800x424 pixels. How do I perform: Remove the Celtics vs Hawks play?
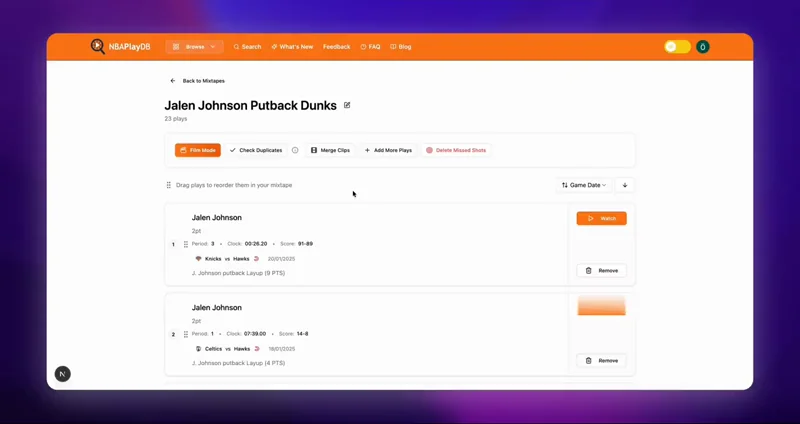pos(602,361)
